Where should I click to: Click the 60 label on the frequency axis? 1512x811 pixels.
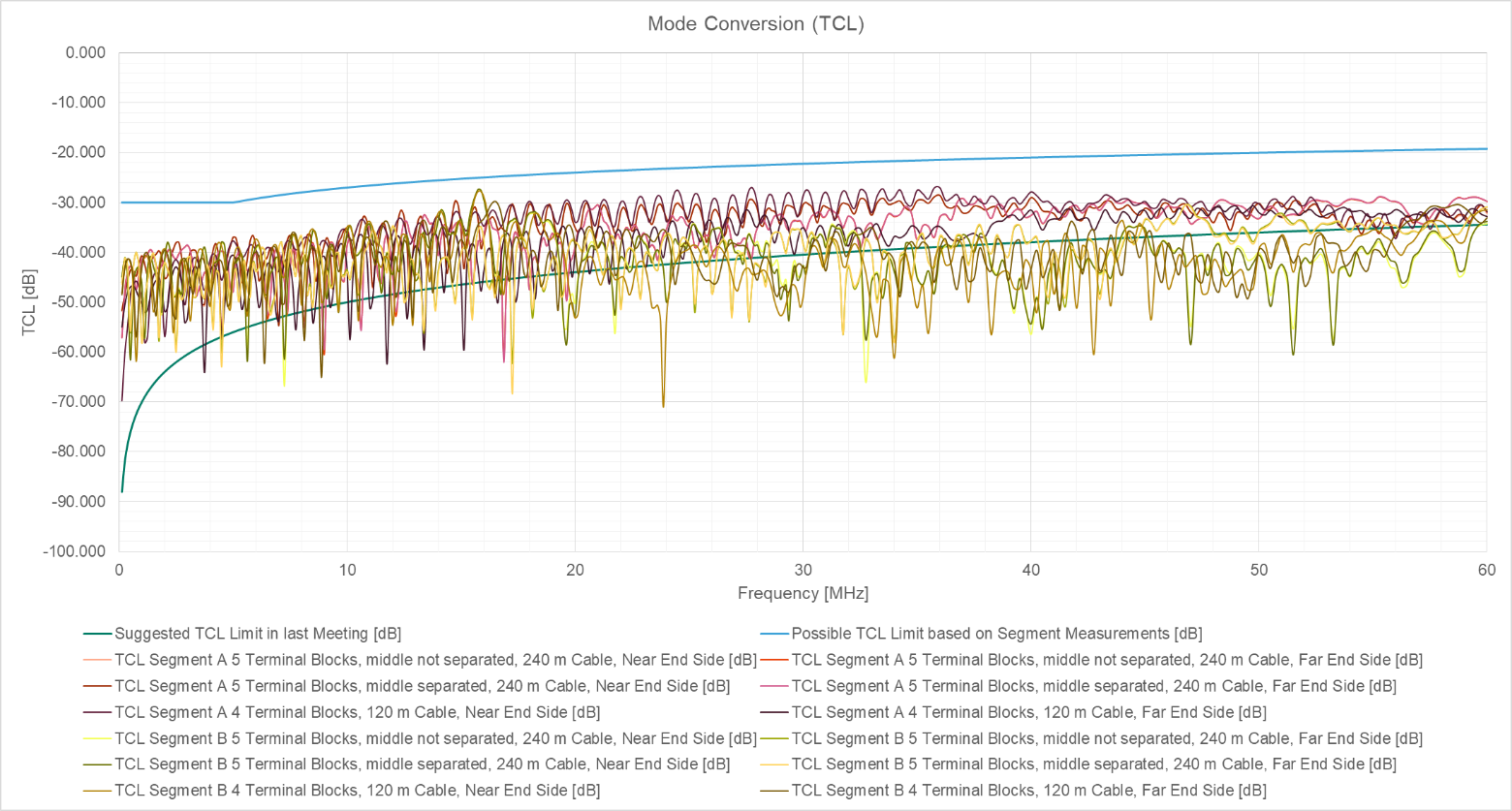click(x=1486, y=570)
